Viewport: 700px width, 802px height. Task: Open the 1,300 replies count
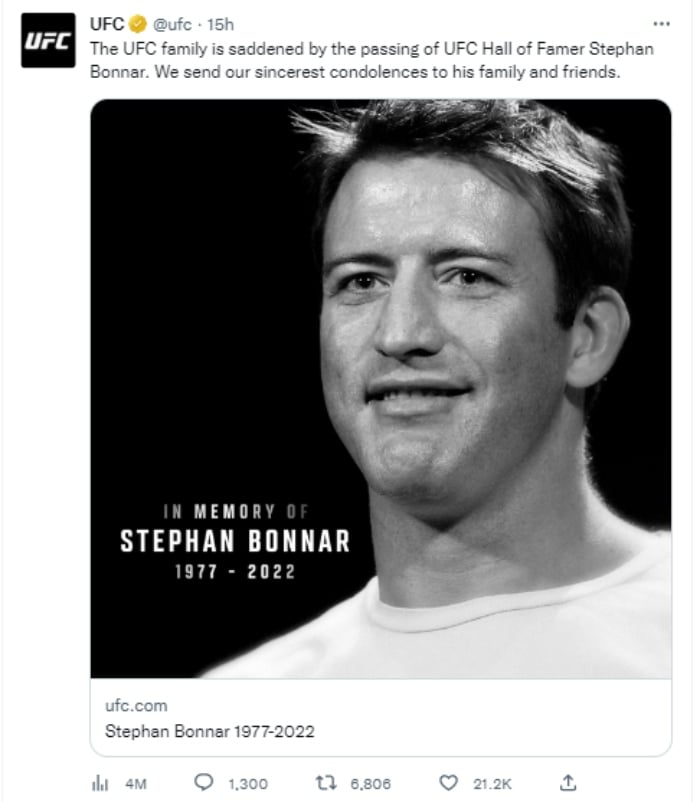point(248,784)
